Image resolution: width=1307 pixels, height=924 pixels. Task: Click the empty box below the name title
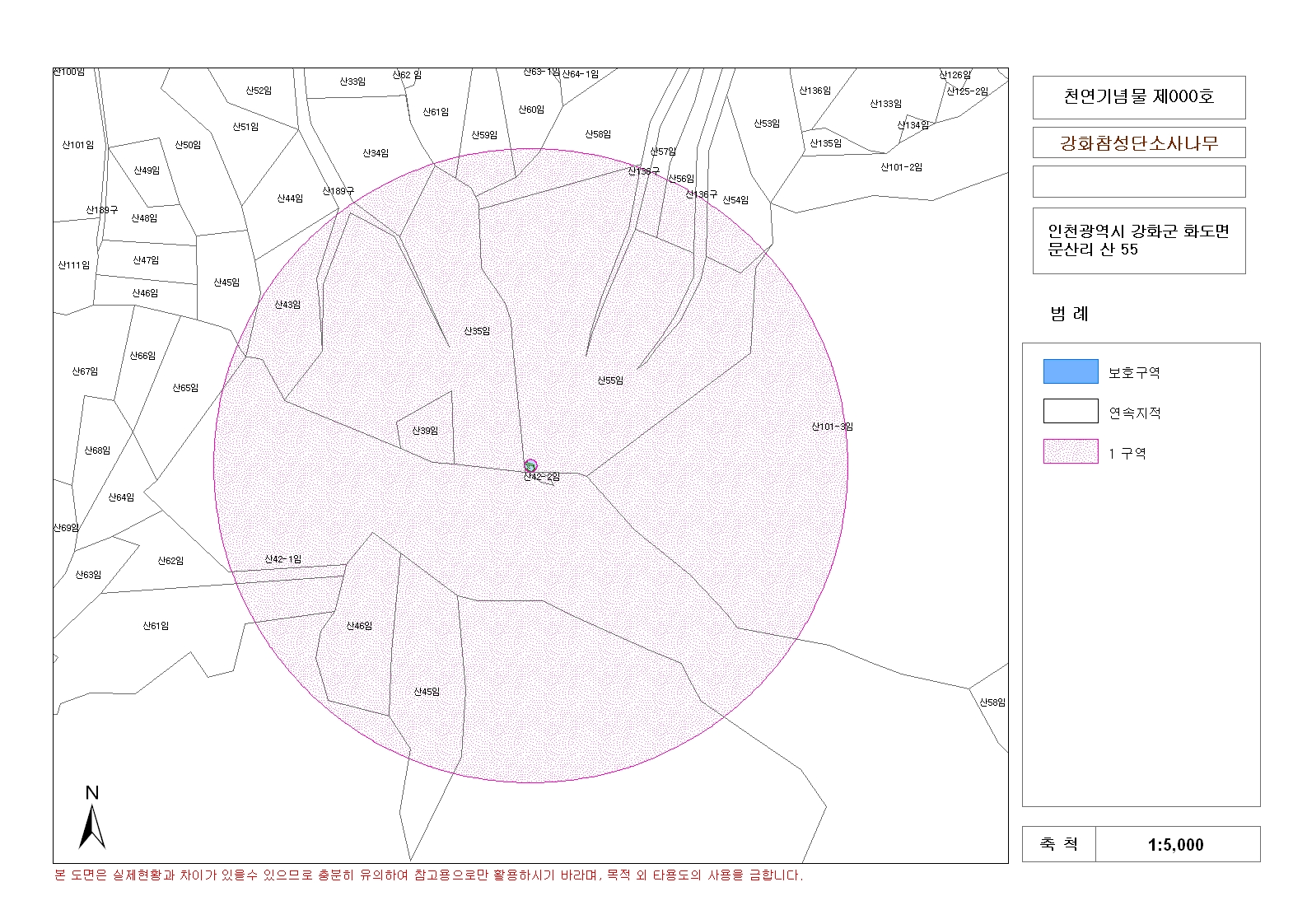point(1138,182)
